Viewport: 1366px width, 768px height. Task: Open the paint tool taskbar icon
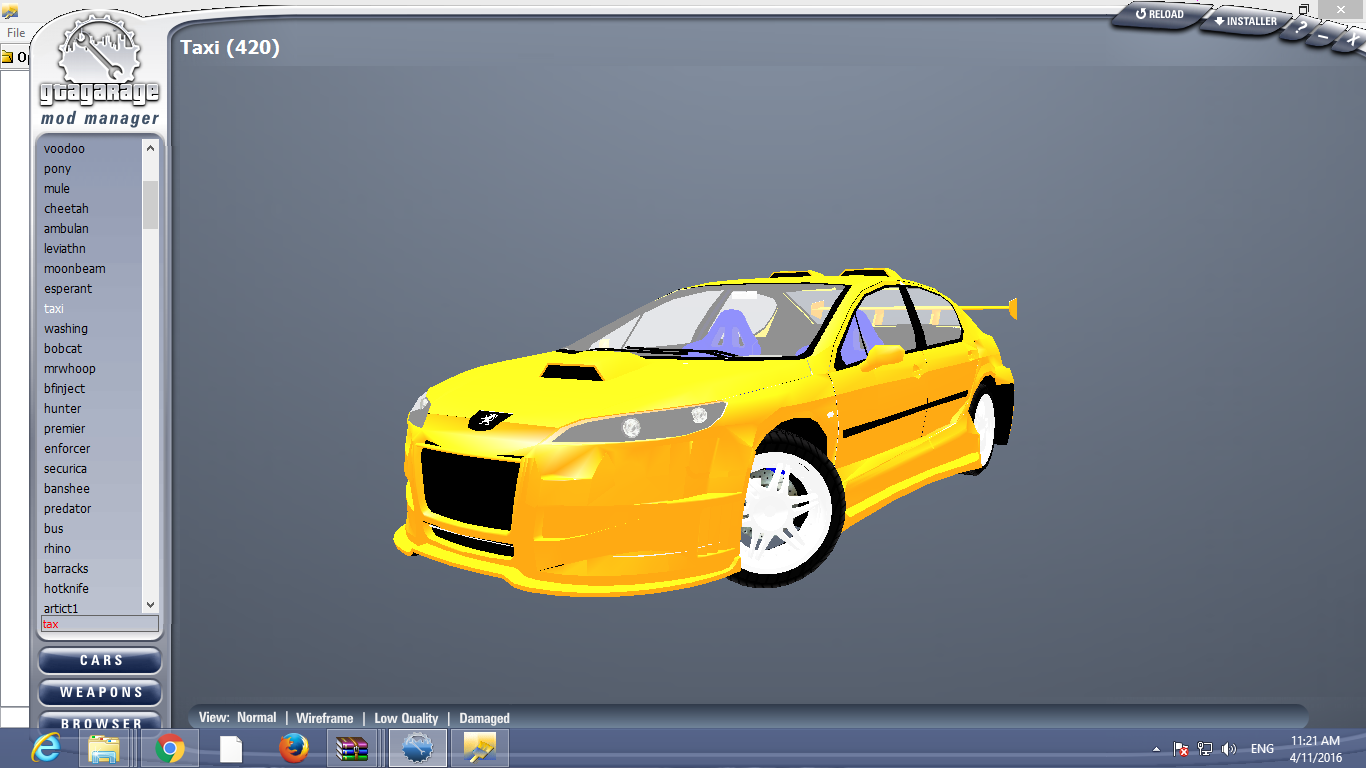480,748
